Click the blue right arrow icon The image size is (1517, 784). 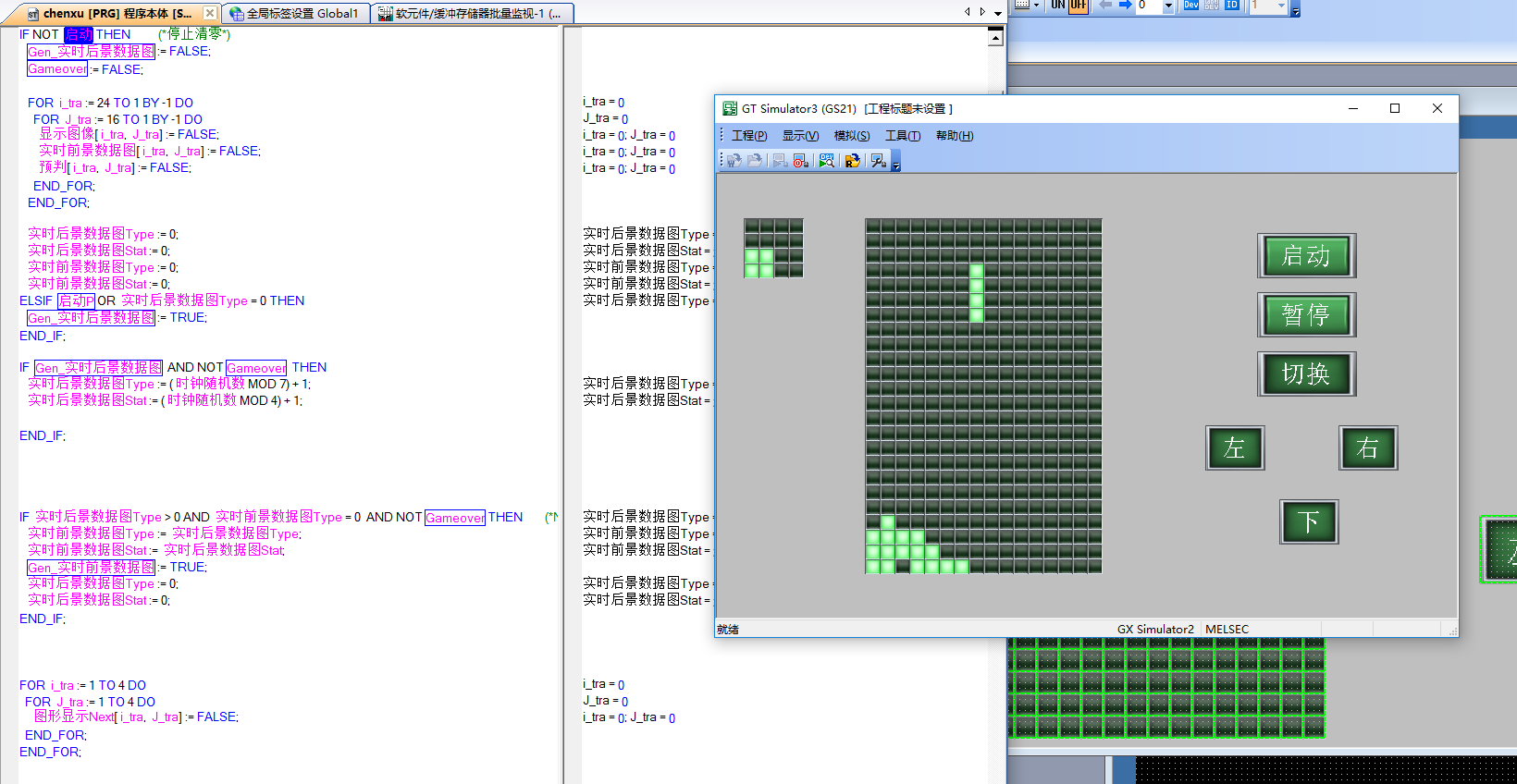(1125, 6)
